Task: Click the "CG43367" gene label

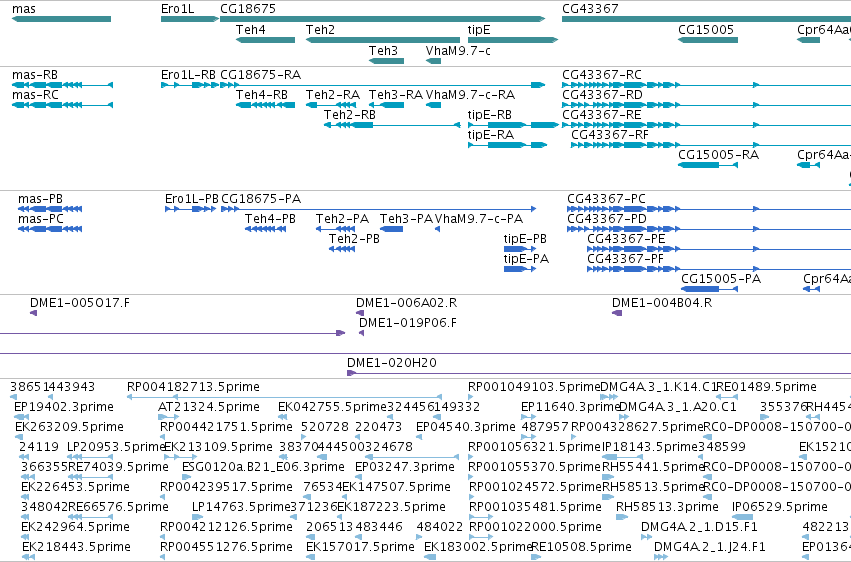Action: click(590, 9)
